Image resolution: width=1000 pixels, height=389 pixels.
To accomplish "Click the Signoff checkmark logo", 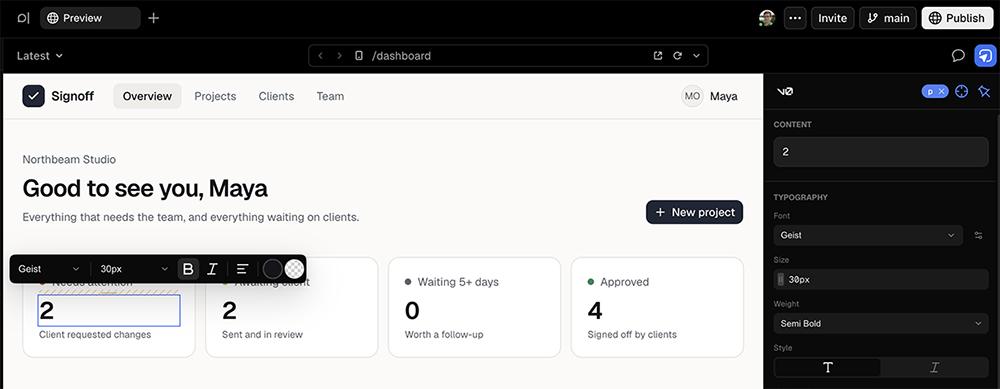I will pos(33,96).
